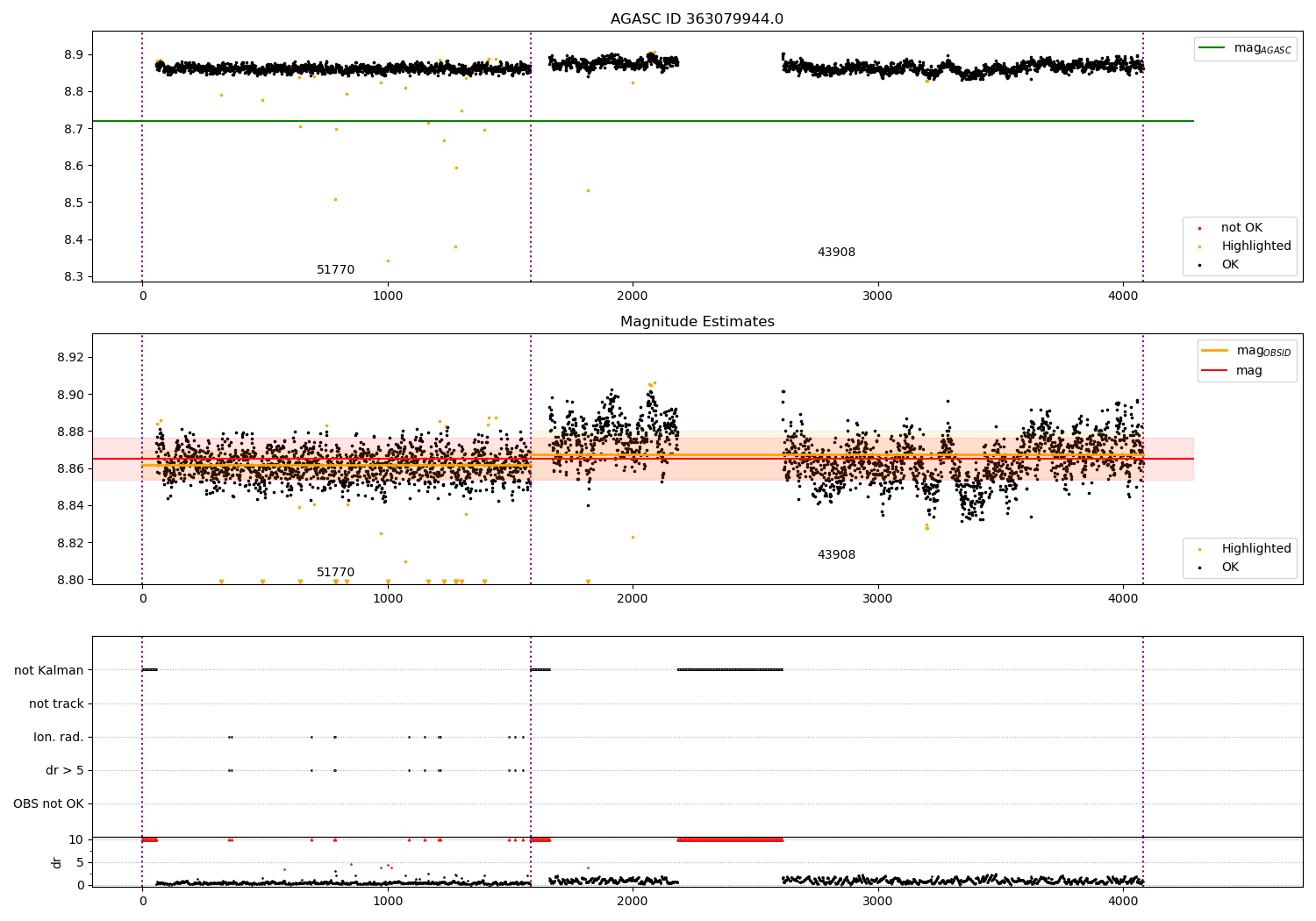The width and height of the screenshot is (1316, 921).
Task: Click the 'Ion. rad.' flag label
Action: (x=59, y=737)
